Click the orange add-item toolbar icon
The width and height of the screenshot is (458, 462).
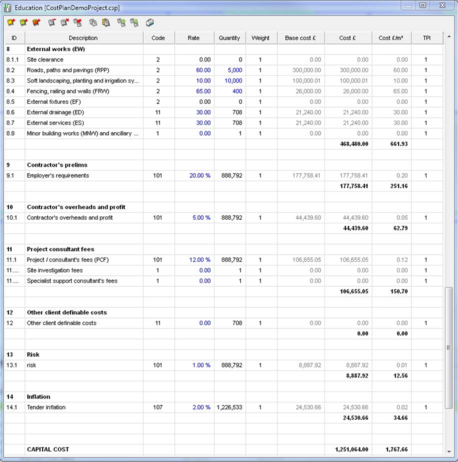(36, 23)
